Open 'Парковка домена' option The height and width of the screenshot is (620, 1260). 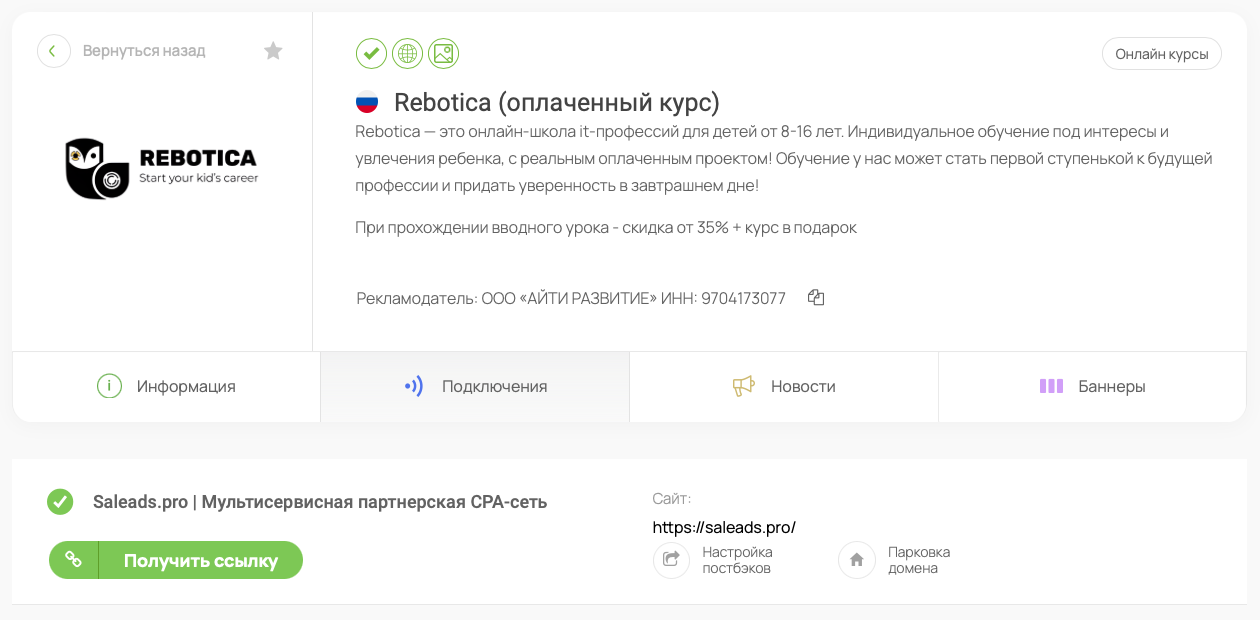click(919, 560)
